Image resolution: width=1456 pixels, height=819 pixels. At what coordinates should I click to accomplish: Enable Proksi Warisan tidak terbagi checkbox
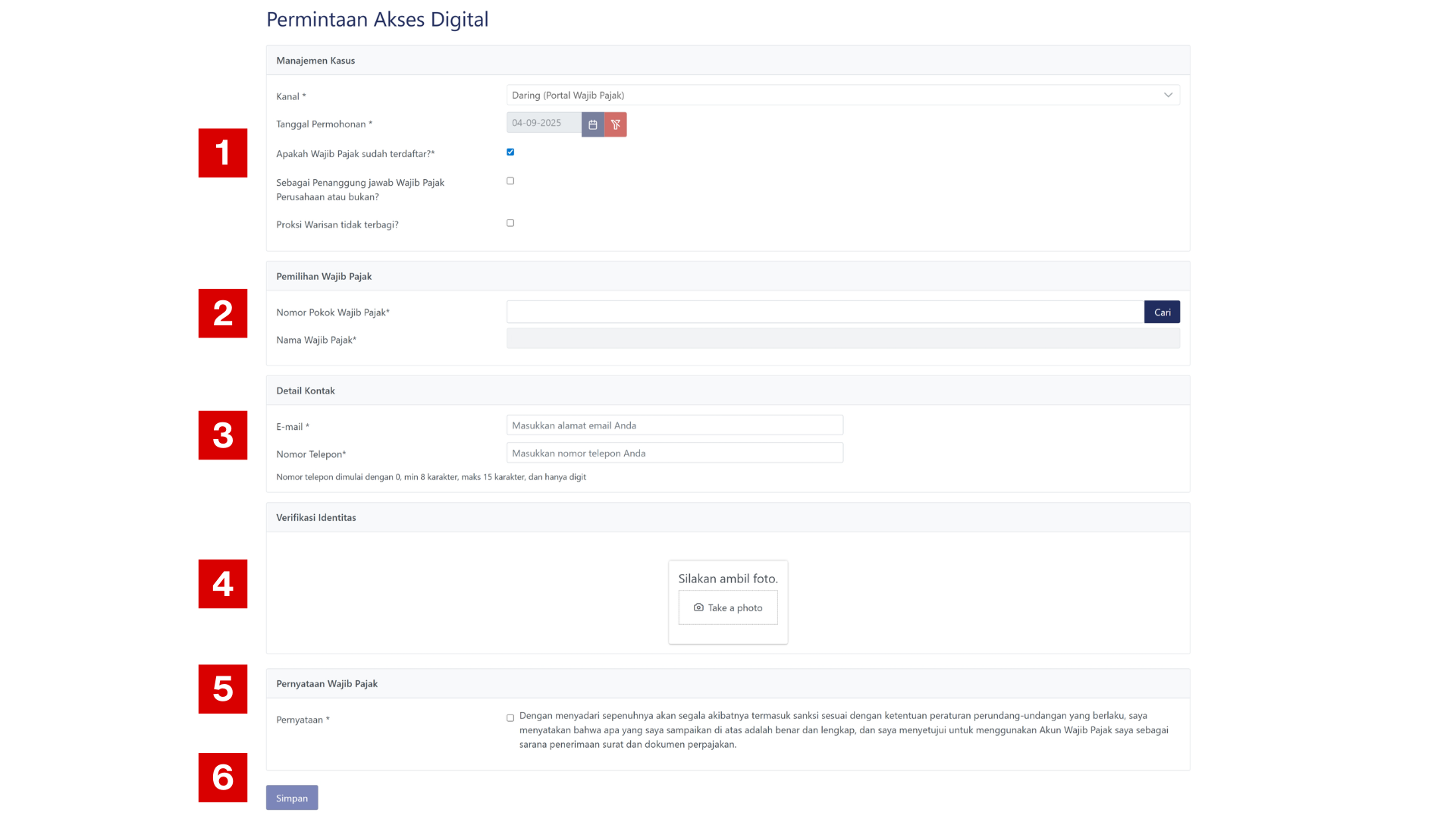pyautogui.click(x=510, y=223)
